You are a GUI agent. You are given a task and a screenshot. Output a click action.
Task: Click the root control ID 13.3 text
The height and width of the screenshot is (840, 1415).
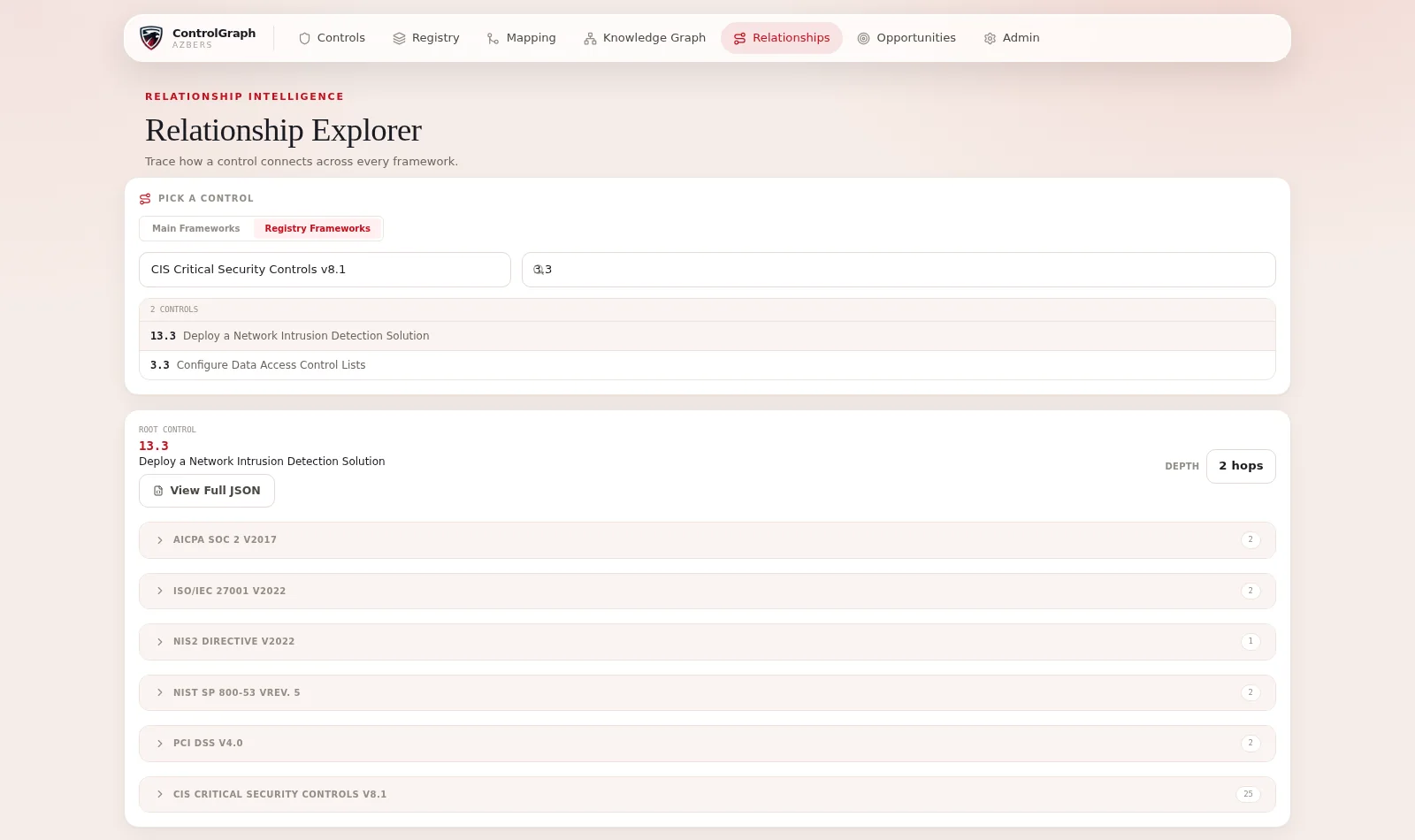[x=154, y=446]
